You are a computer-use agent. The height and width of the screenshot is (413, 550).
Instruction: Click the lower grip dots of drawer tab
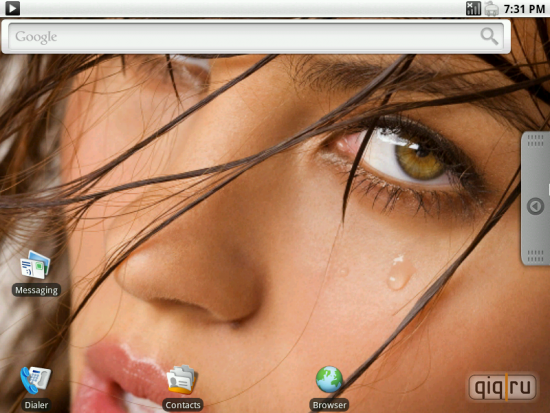point(535,256)
